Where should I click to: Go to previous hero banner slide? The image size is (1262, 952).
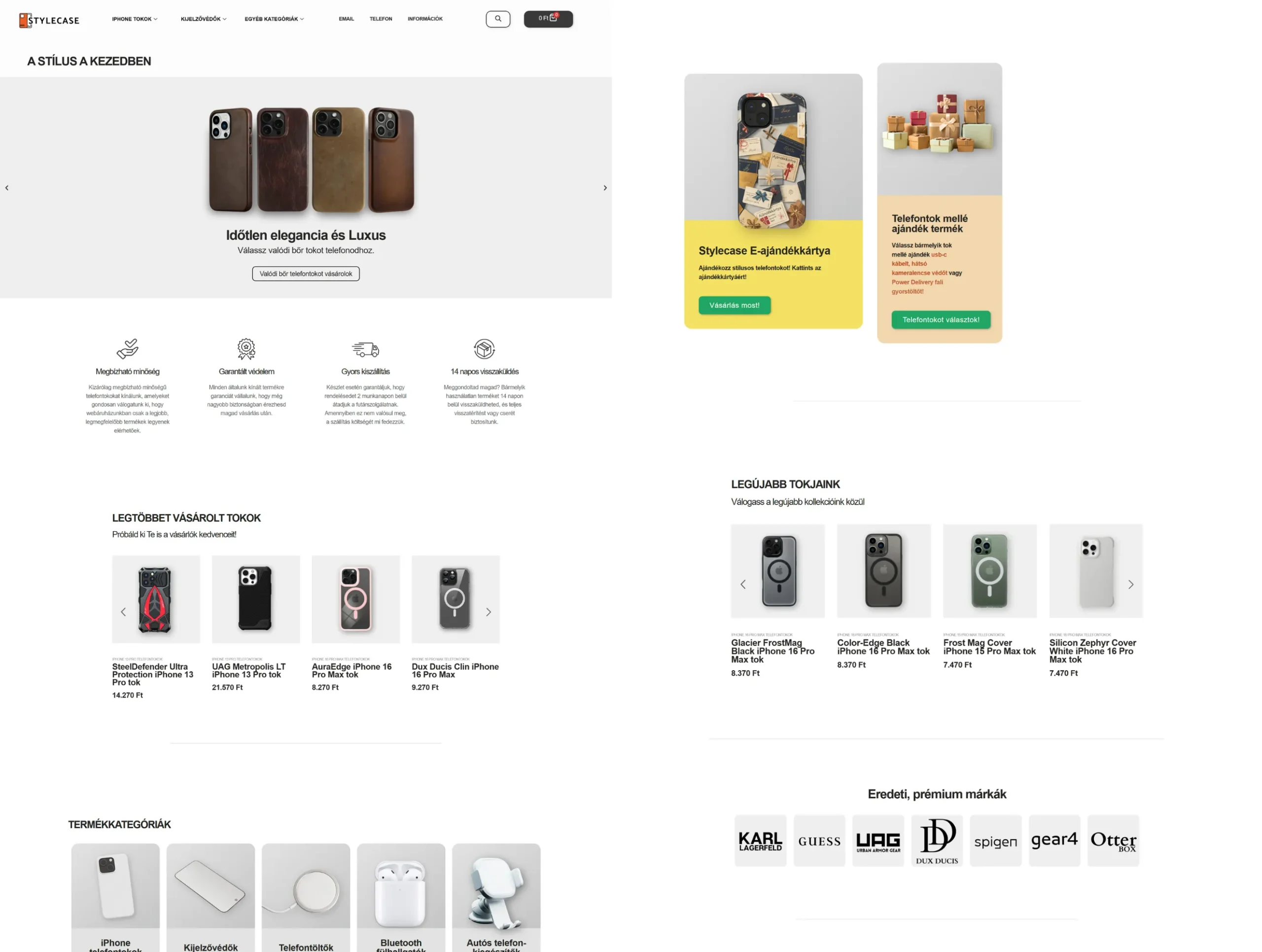[7, 188]
